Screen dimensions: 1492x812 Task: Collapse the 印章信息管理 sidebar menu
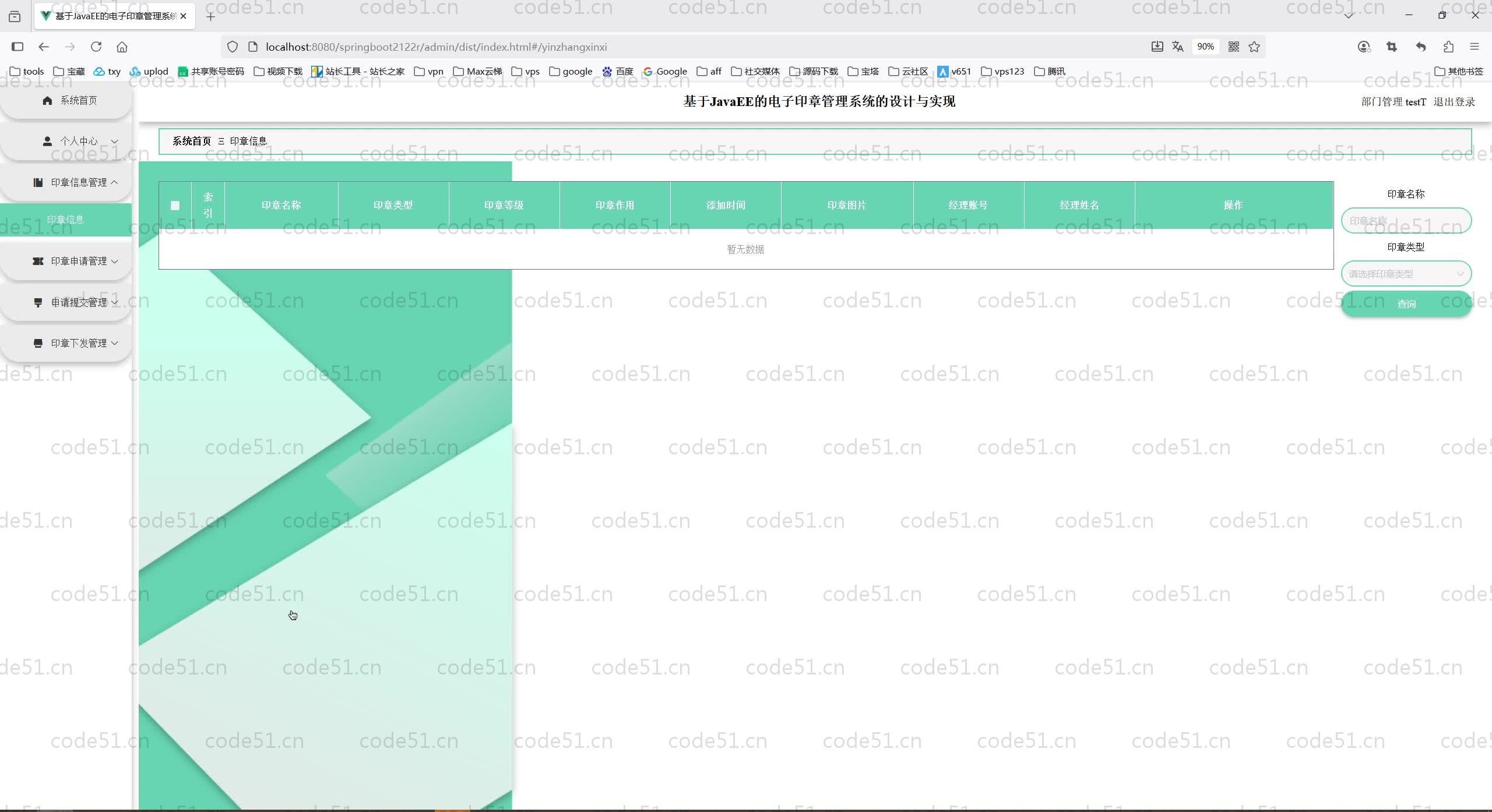coord(78,182)
